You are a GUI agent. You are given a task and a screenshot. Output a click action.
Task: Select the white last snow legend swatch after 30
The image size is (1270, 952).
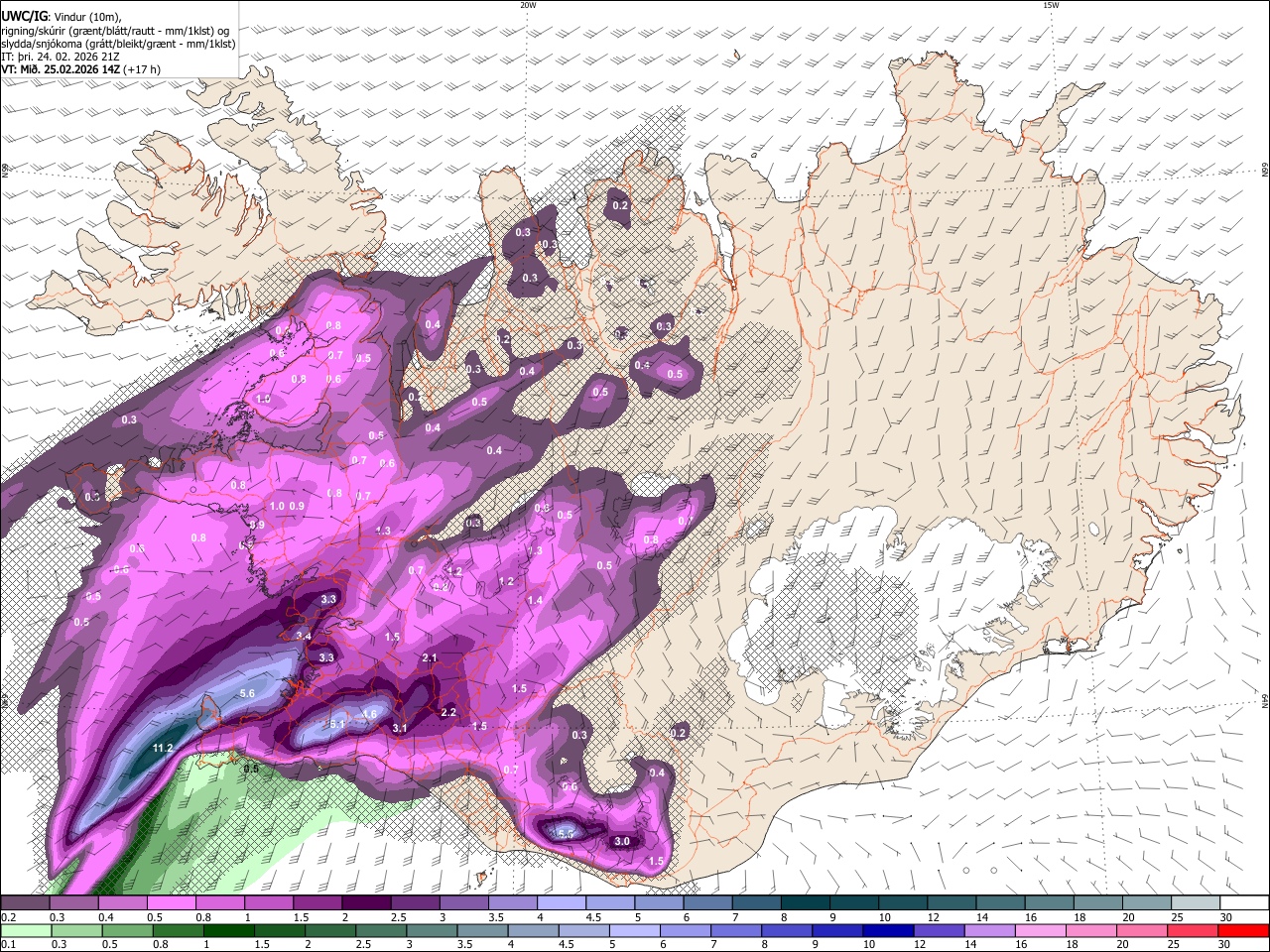pyautogui.click(x=1243, y=903)
